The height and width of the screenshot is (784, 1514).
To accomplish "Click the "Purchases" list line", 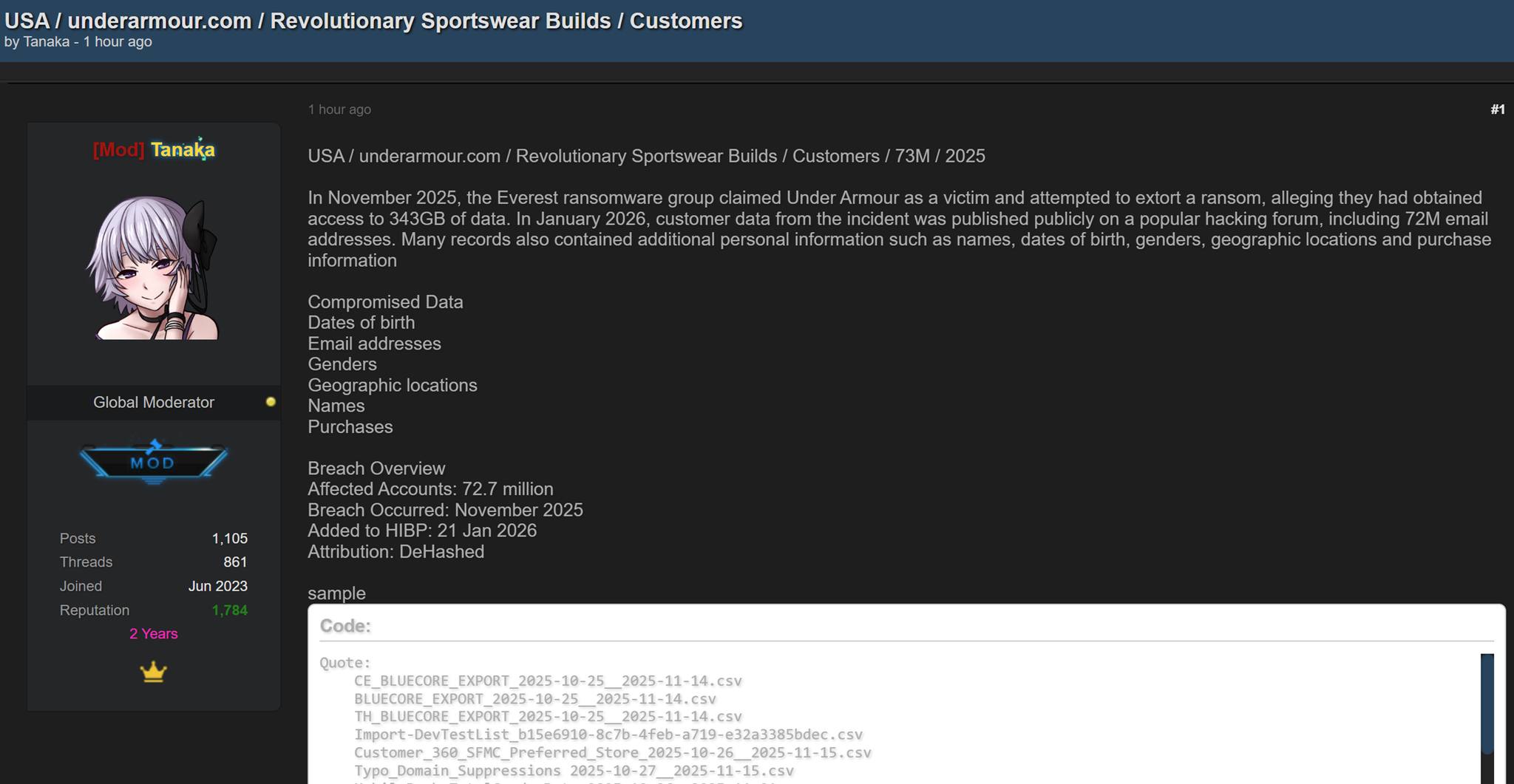I will coord(350,427).
